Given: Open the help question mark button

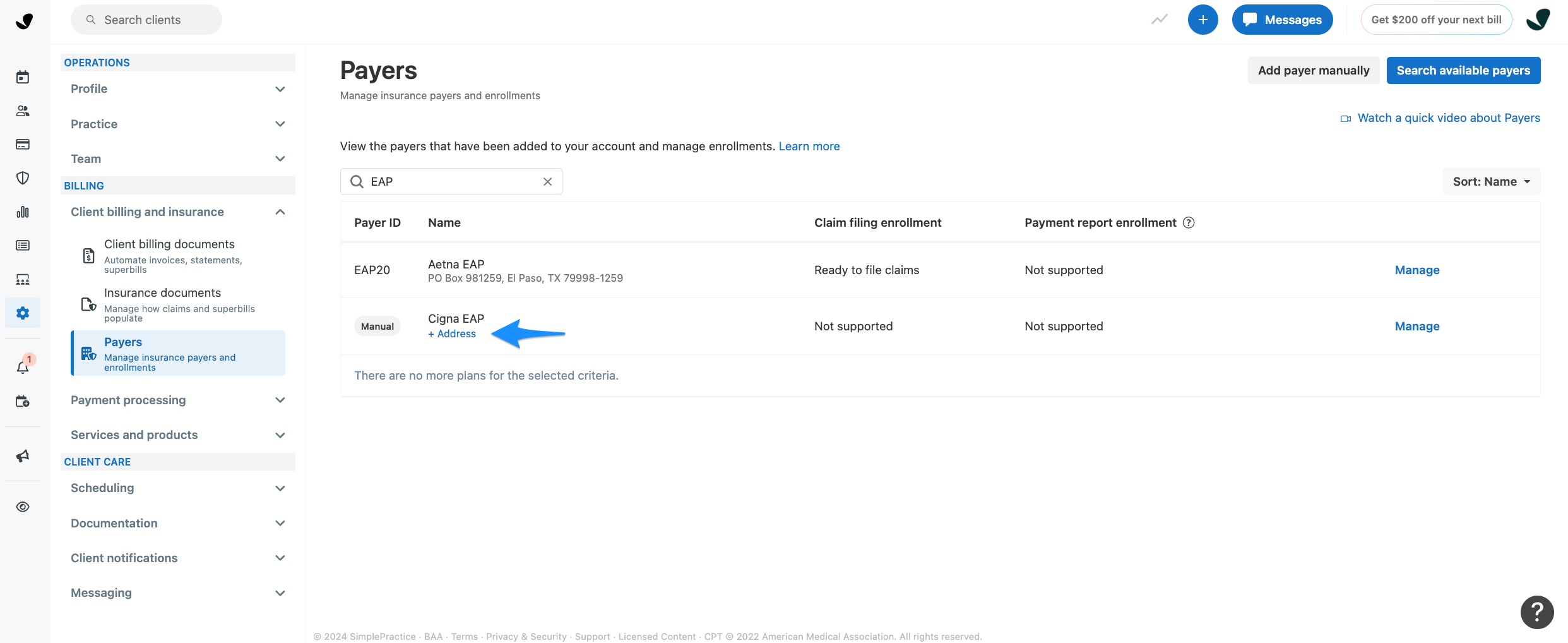Looking at the screenshot, I should (1537, 612).
